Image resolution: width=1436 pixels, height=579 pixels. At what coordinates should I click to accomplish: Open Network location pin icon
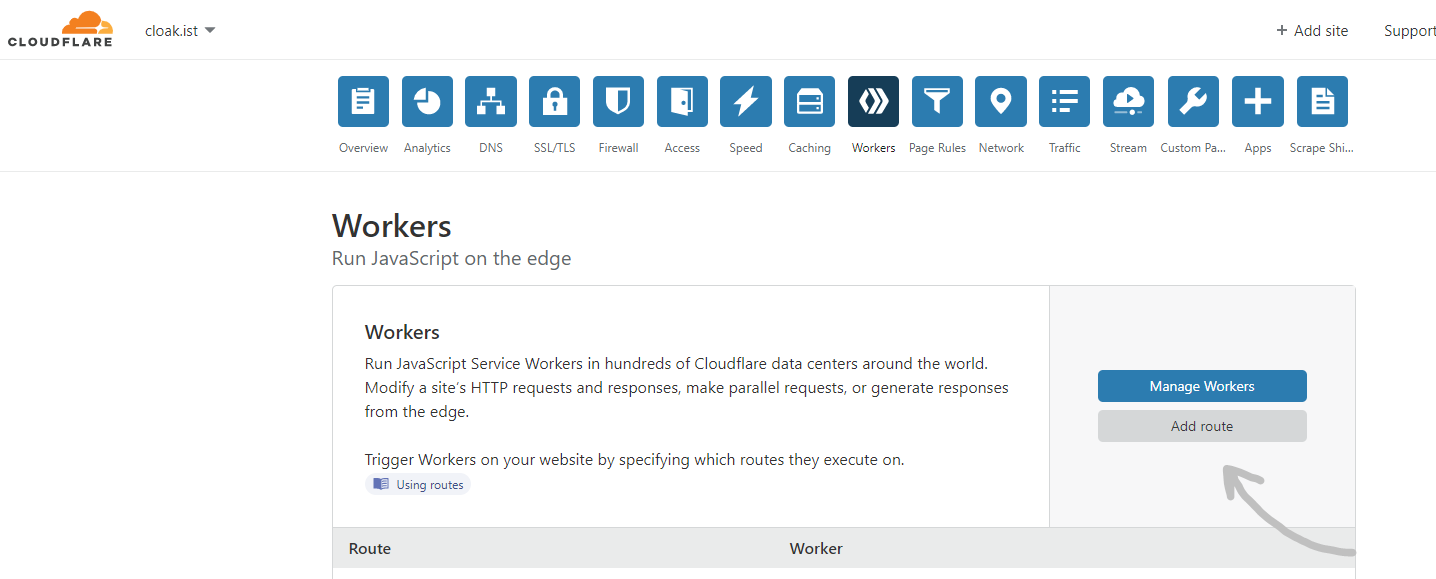coord(1001,102)
